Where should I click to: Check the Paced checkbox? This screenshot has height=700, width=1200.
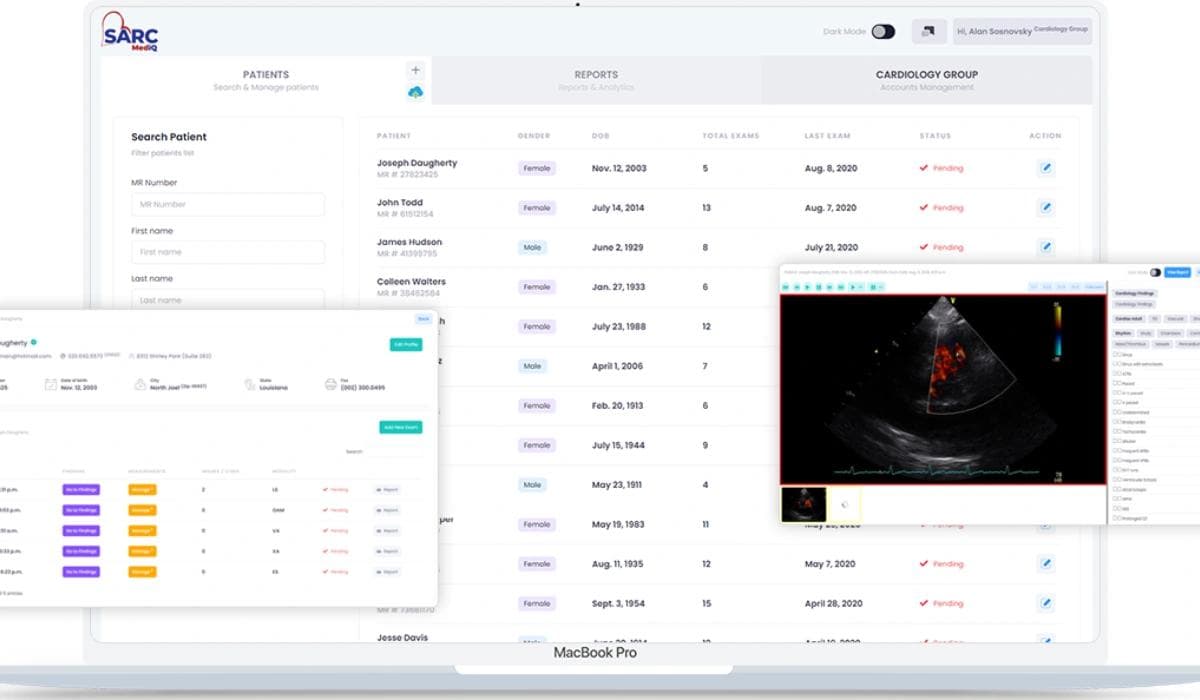pos(1116,383)
